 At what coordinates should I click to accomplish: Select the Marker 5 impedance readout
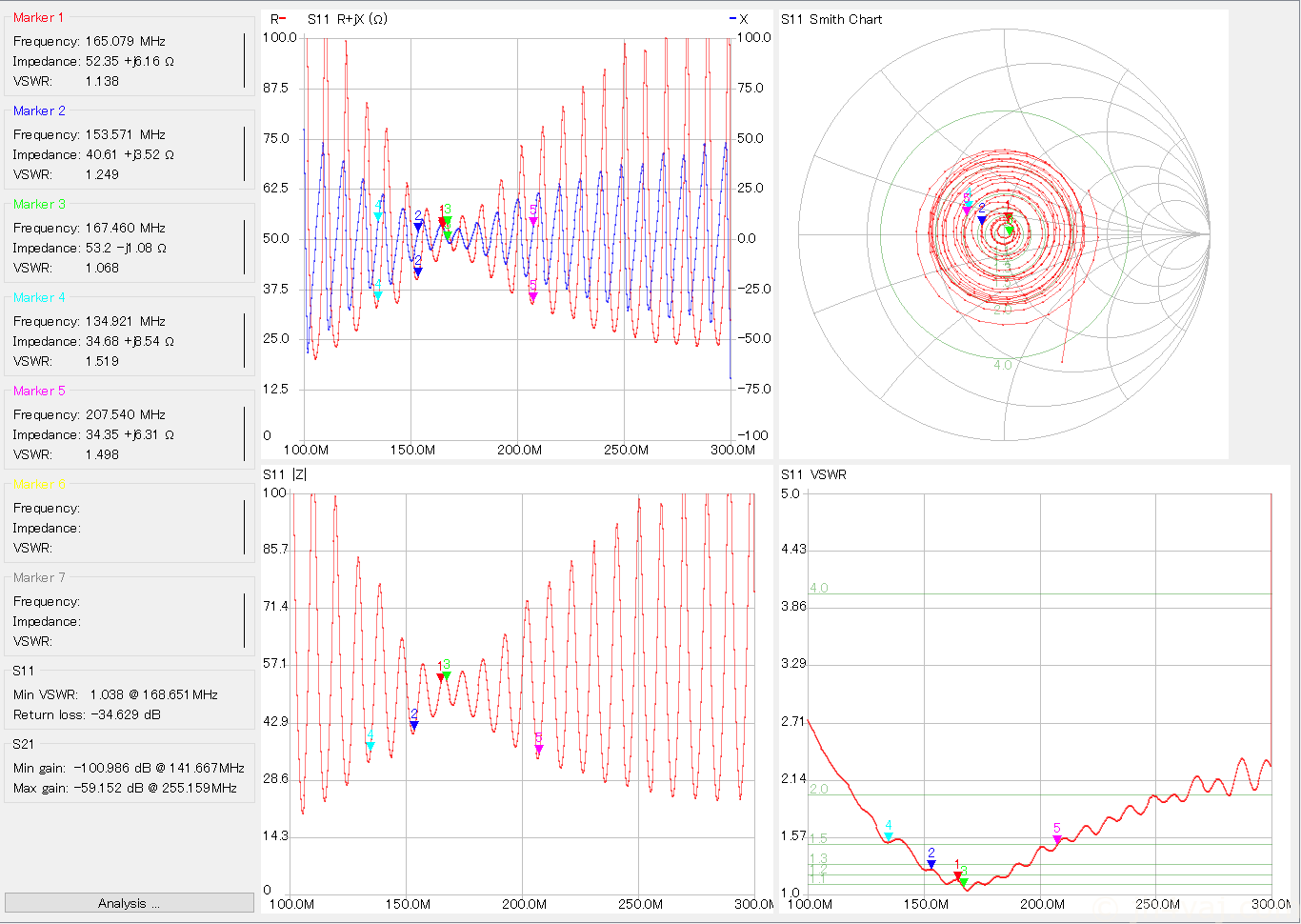coord(93,434)
